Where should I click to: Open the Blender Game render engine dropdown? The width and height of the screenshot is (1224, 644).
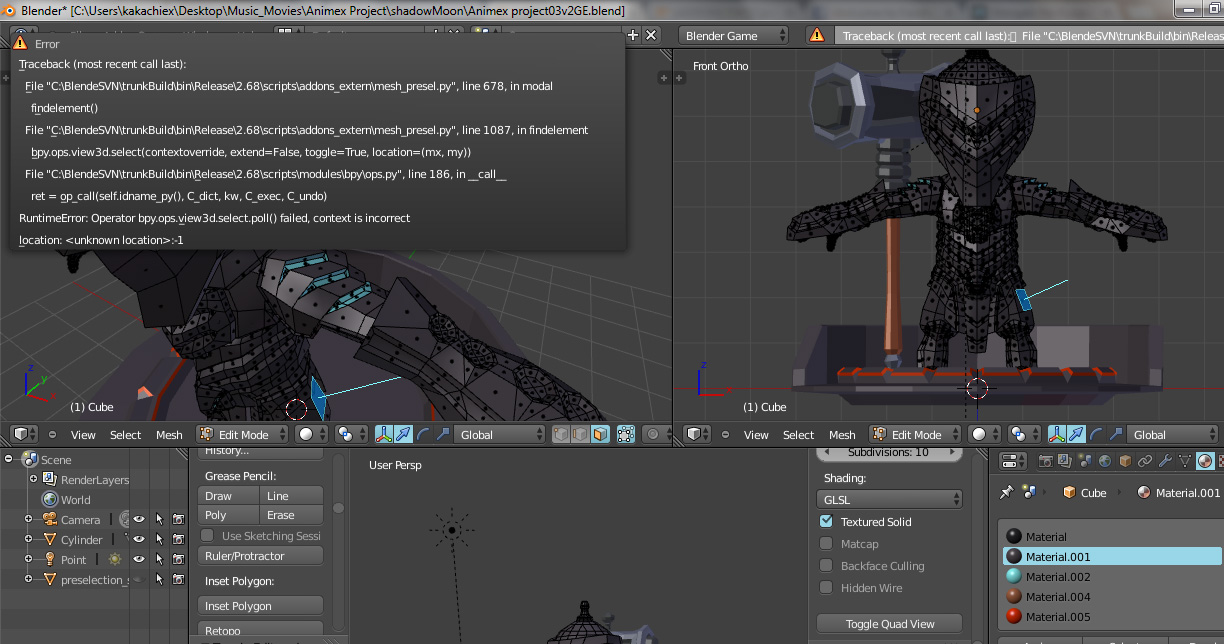[733, 35]
